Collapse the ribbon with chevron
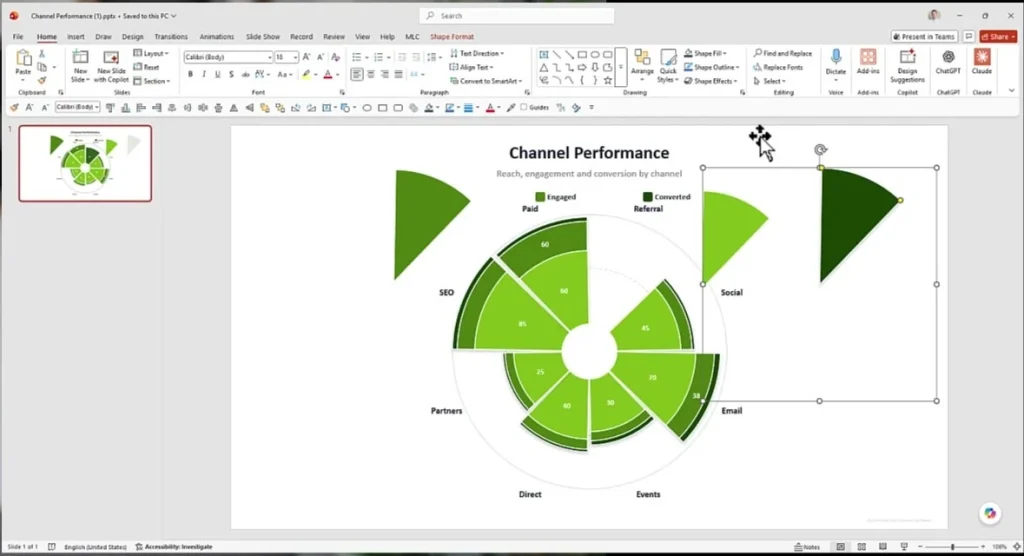The width and height of the screenshot is (1024, 556). [x=1012, y=91]
